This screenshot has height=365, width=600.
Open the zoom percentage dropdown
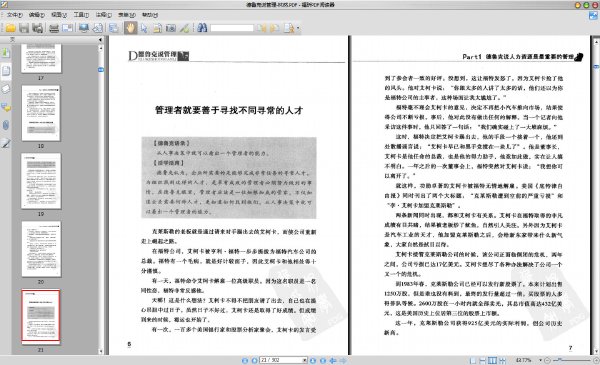(540, 360)
